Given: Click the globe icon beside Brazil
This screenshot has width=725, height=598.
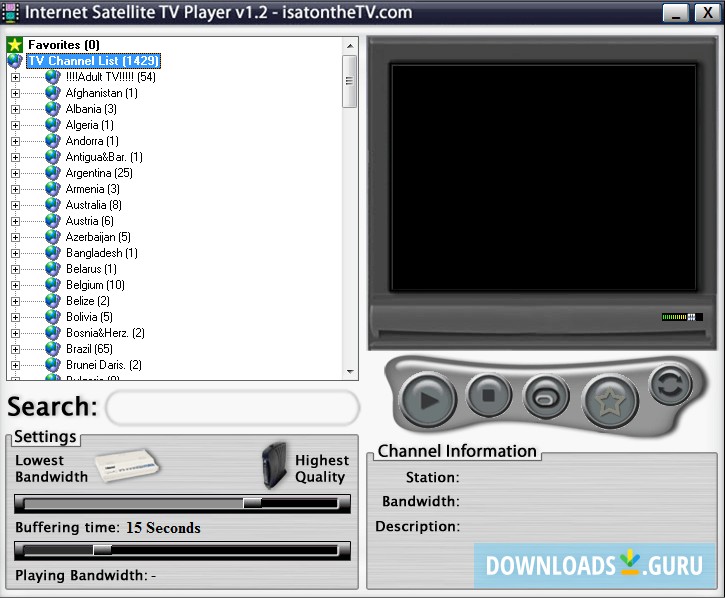Looking at the screenshot, I should click(53, 348).
